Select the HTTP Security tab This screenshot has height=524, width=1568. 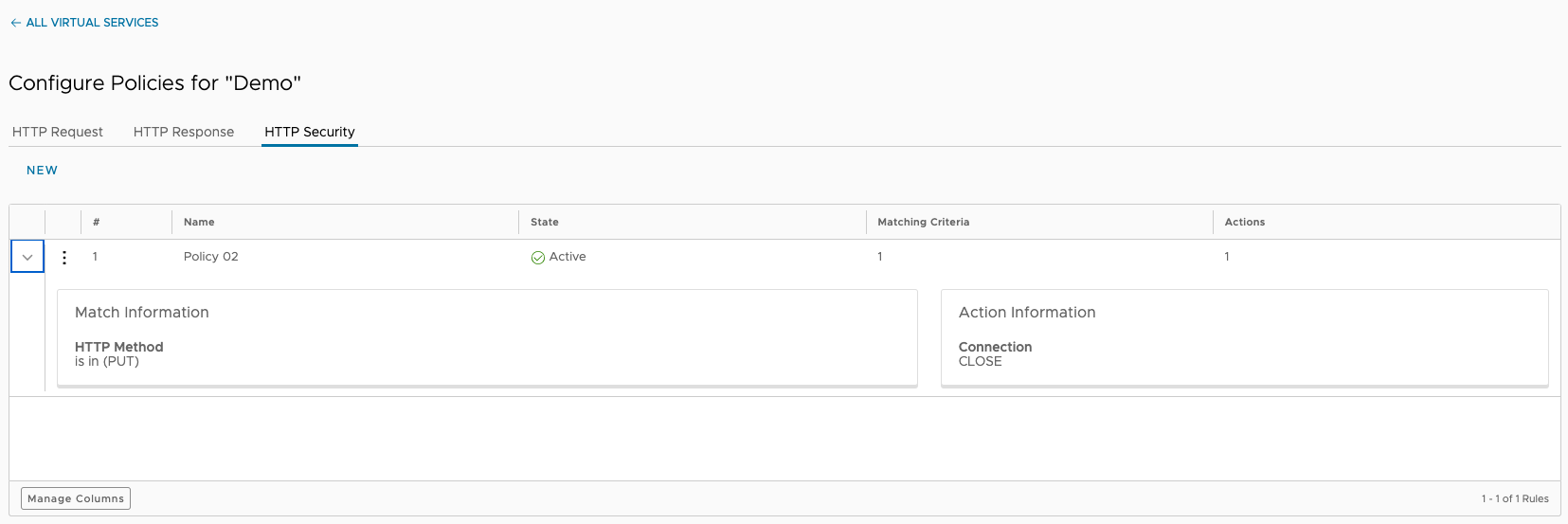[310, 132]
